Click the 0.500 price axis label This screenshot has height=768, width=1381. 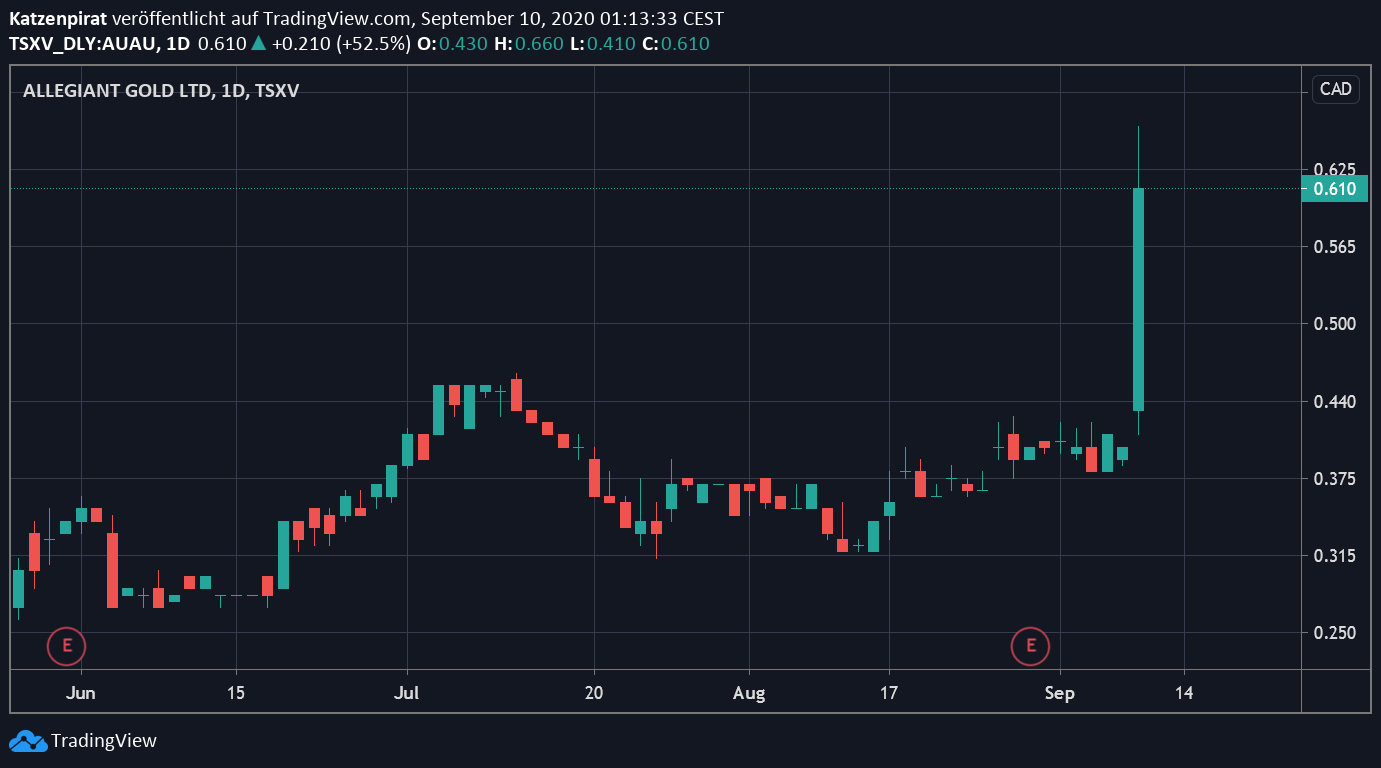click(1336, 323)
